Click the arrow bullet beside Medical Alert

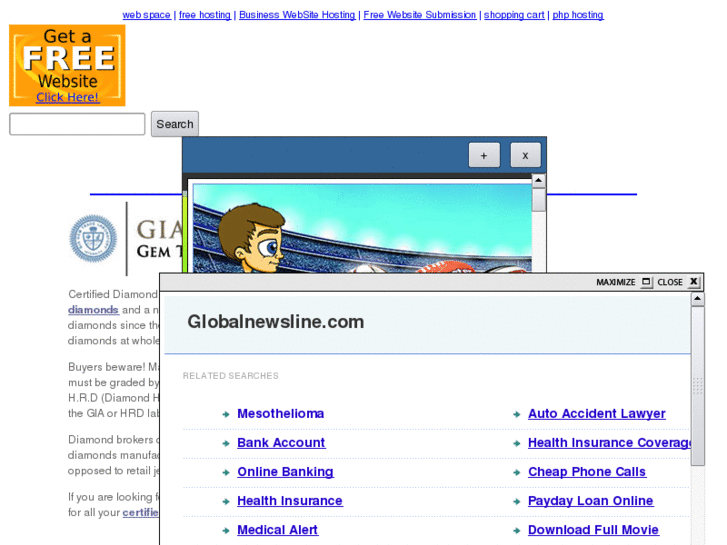(226, 531)
